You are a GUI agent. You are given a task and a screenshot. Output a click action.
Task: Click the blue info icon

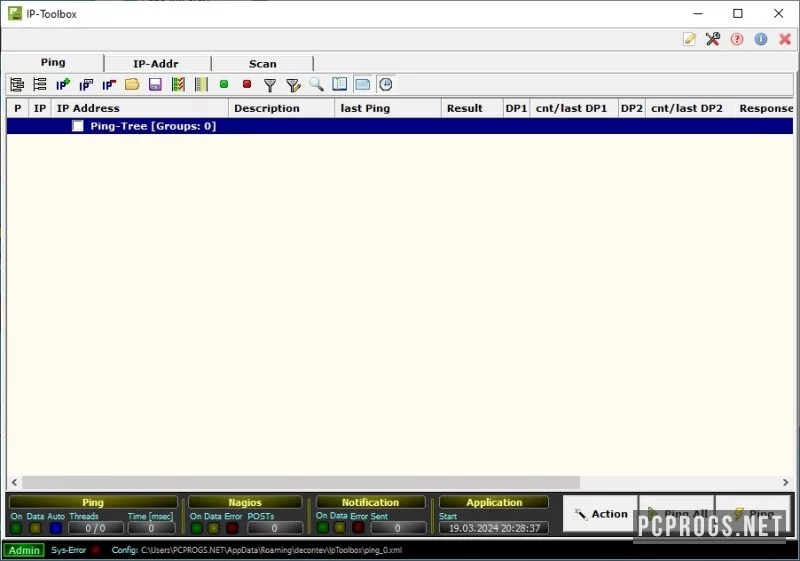point(761,39)
